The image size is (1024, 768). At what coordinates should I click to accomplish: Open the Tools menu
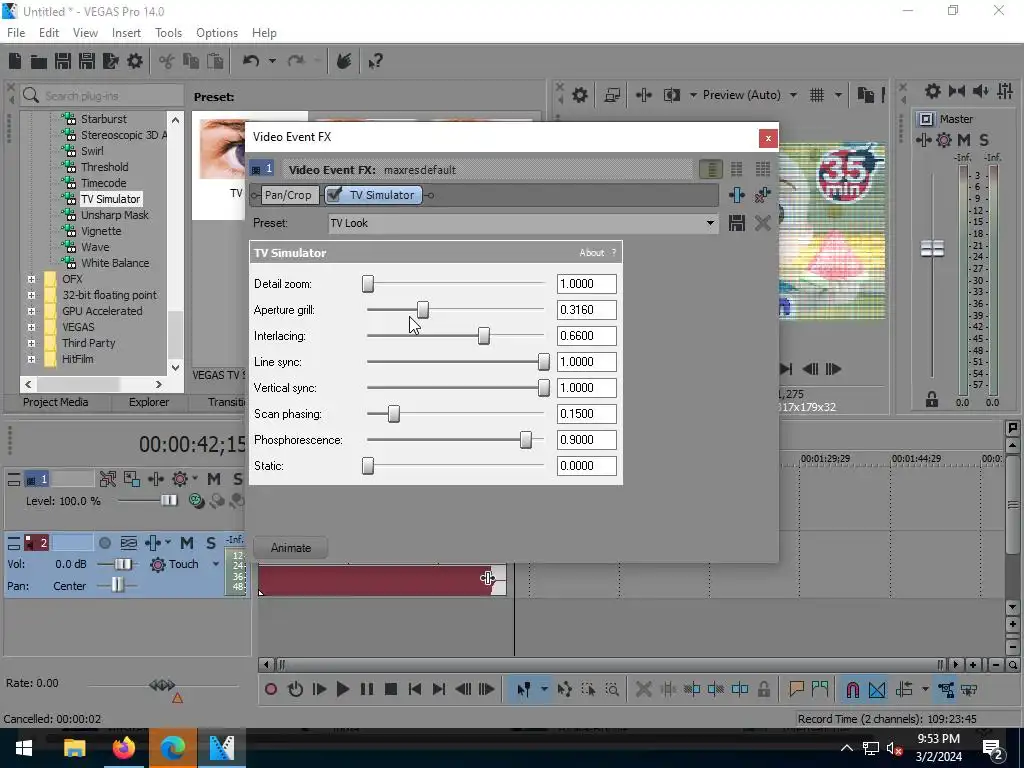168,33
